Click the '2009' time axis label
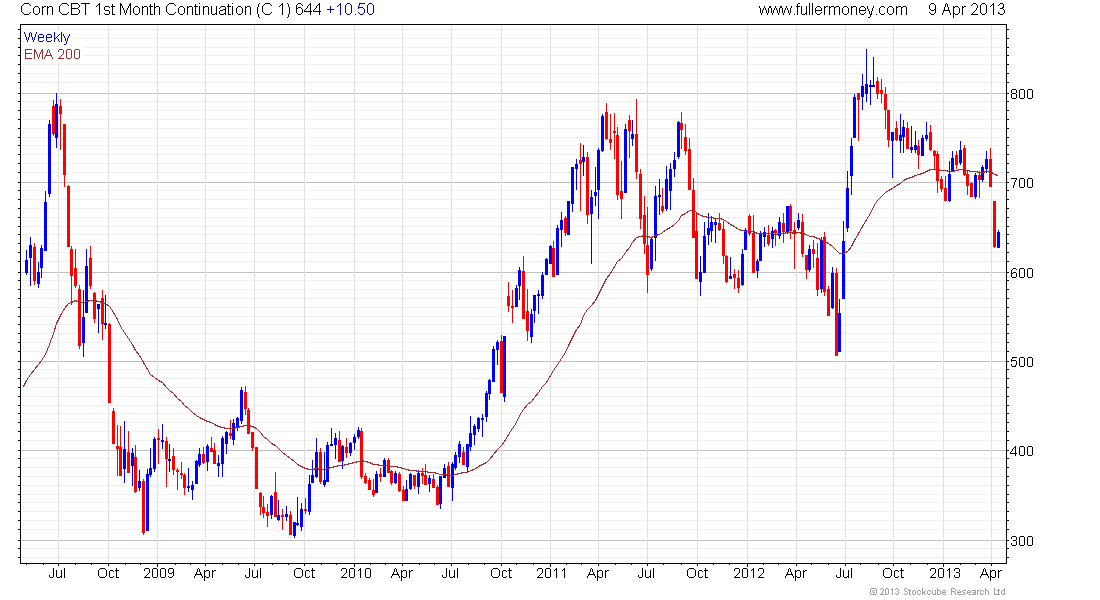 coord(159,573)
